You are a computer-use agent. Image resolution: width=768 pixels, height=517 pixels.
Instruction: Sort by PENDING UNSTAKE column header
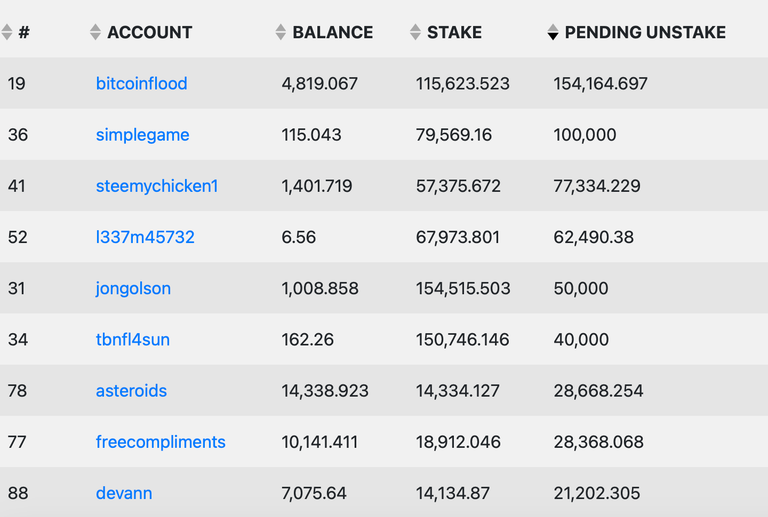coord(646,32)
